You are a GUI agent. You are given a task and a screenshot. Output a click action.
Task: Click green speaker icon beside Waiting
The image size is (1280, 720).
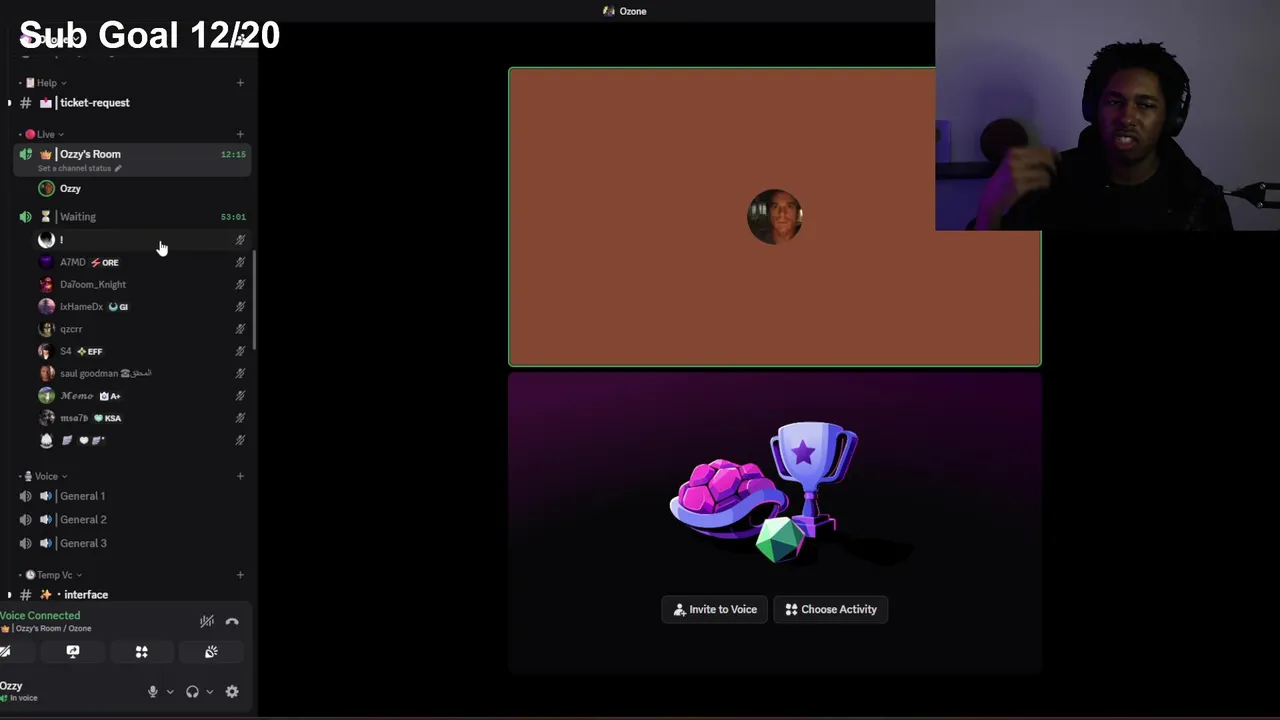coord(25,216)
